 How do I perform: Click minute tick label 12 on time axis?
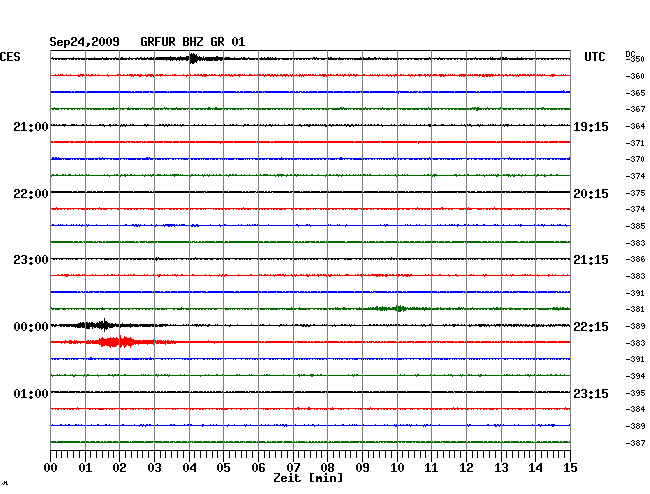(x=466, y=467)
